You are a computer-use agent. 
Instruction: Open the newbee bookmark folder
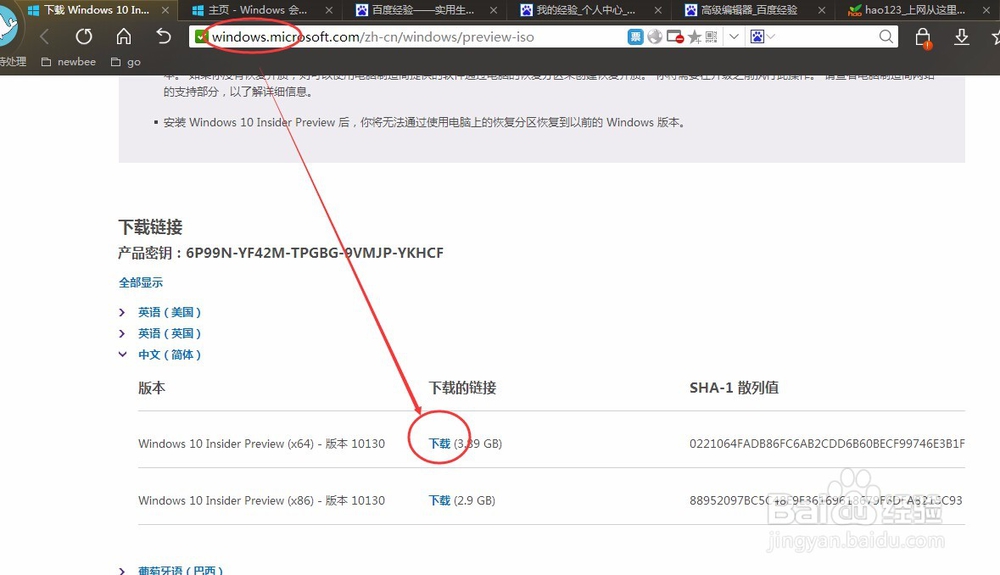68,62
